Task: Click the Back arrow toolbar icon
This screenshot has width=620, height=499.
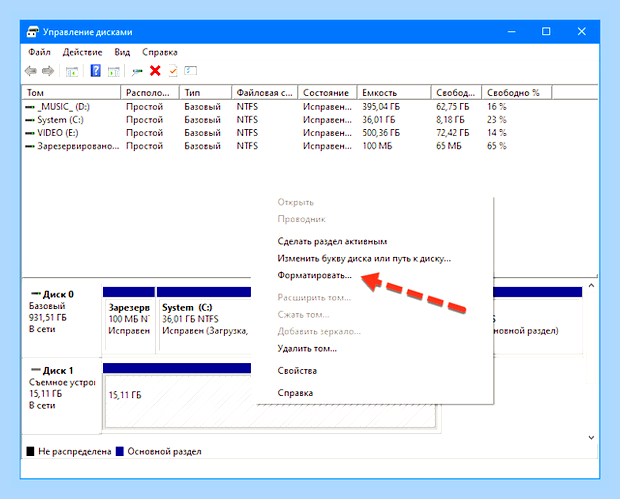Action: coord(30,71)
